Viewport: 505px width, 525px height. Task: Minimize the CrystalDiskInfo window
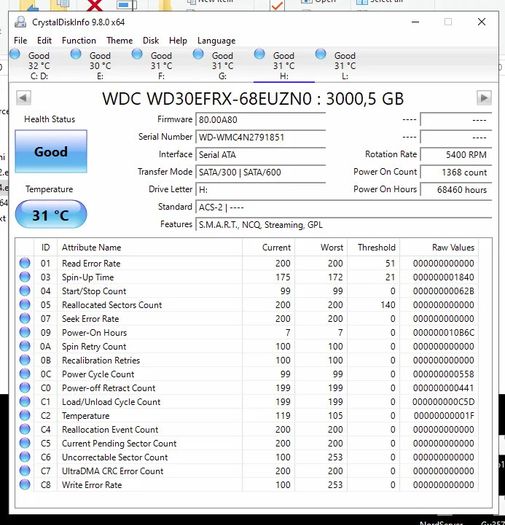[x=415, y=22]
